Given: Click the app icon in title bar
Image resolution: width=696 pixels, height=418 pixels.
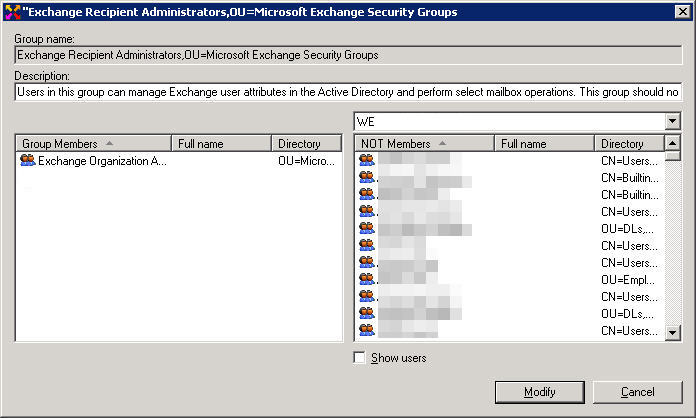Looking at the screenshot, I should click(12, 12).
